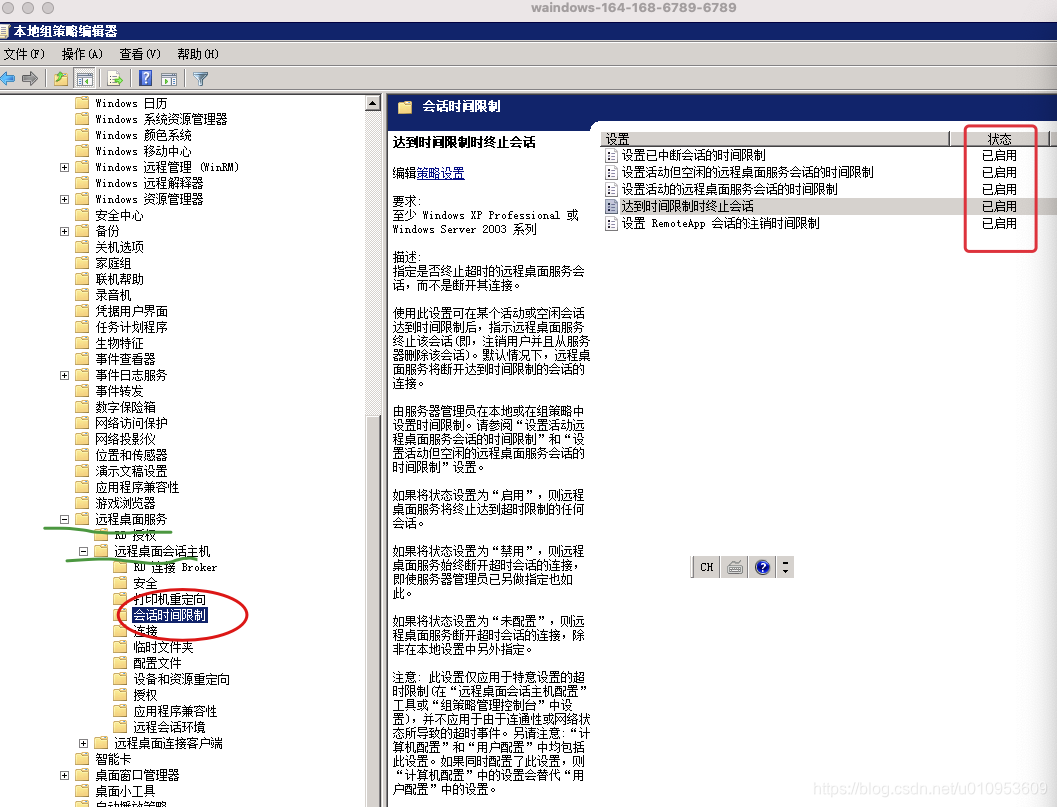The width and height of the screenshot is (1057, 807).
Task: Select policy 设置 RemoteApp 会话的注销时间限制
Action: tap(721, 223)
